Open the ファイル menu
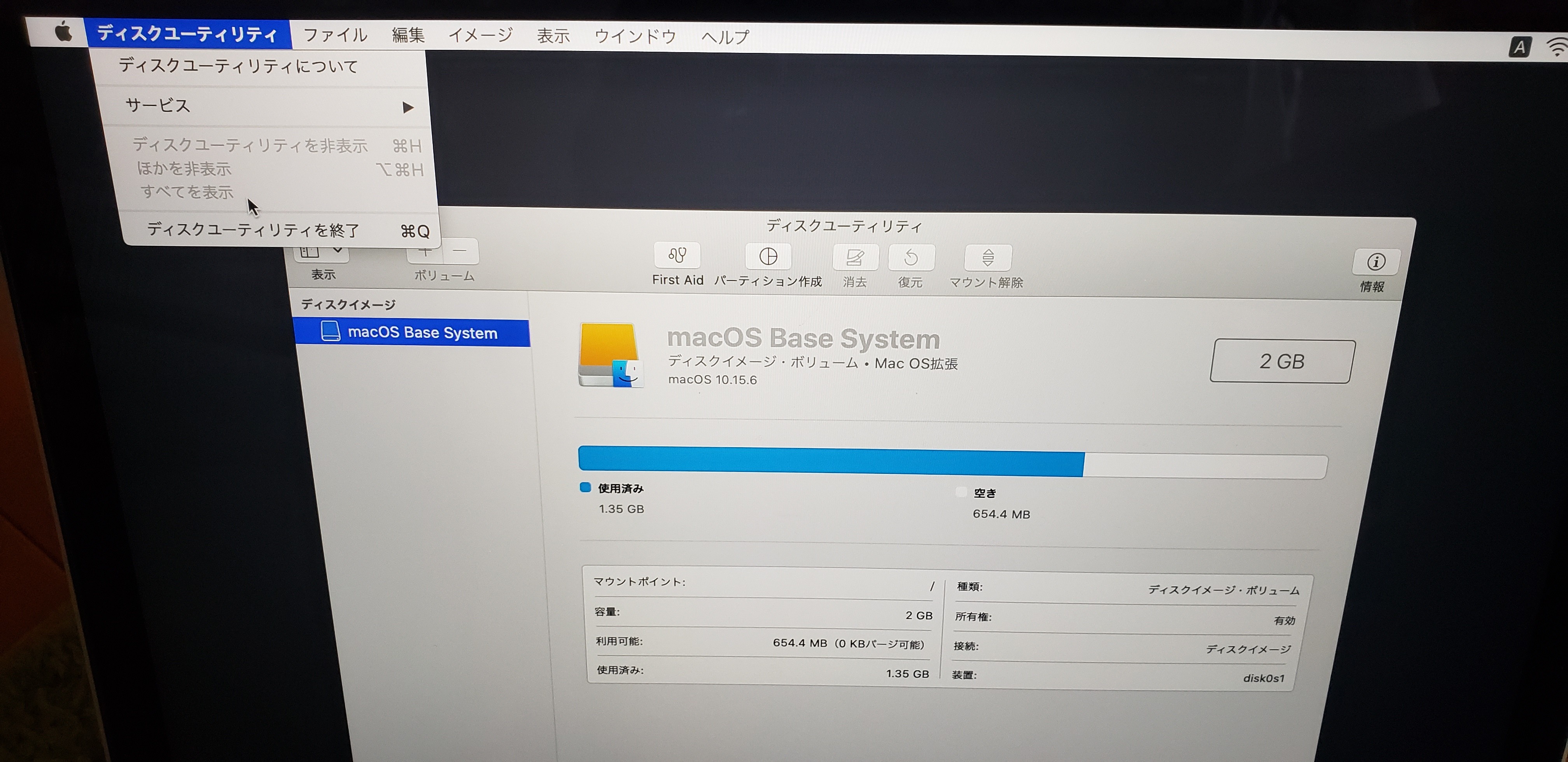 pyautogui.click(x=335, y=35)
